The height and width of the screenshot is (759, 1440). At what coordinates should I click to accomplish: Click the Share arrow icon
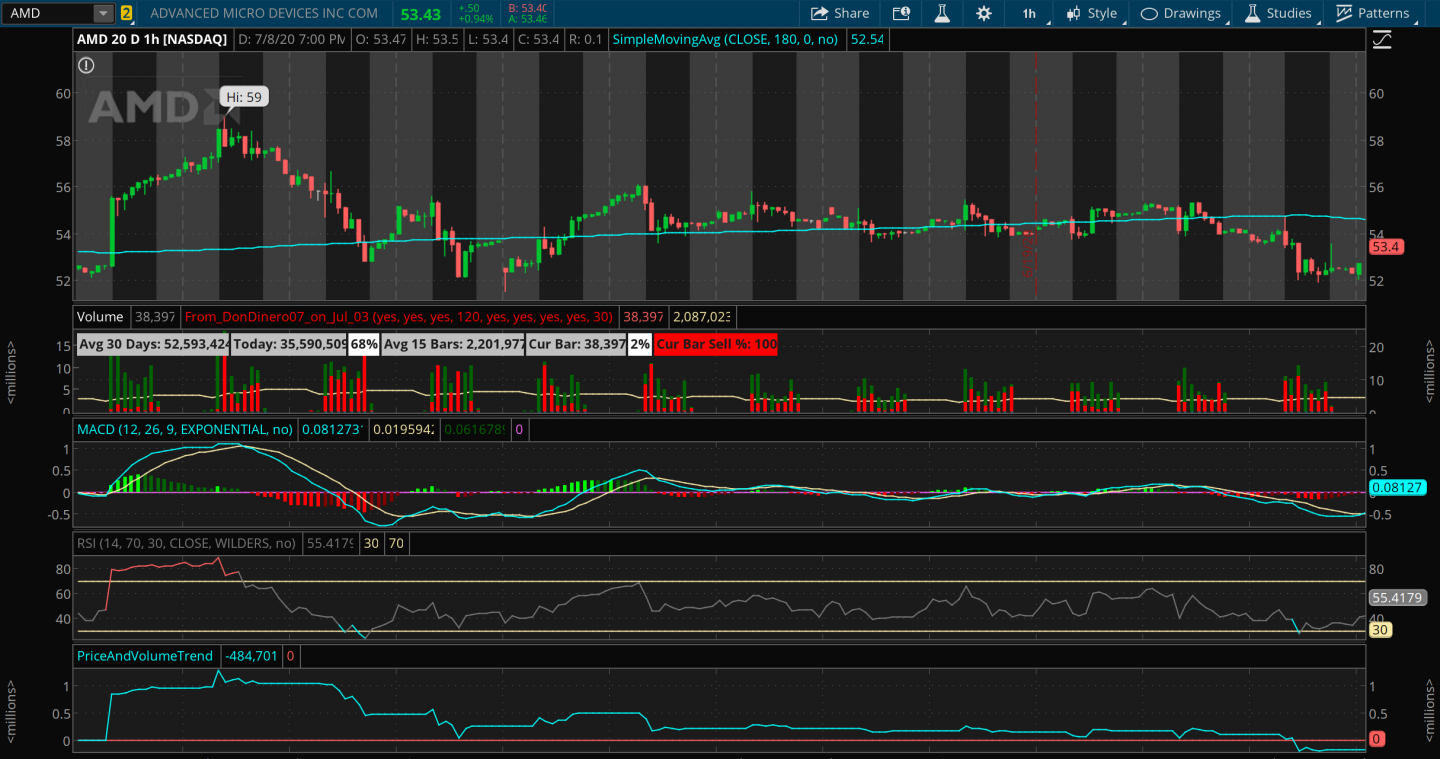pos(820,13)
